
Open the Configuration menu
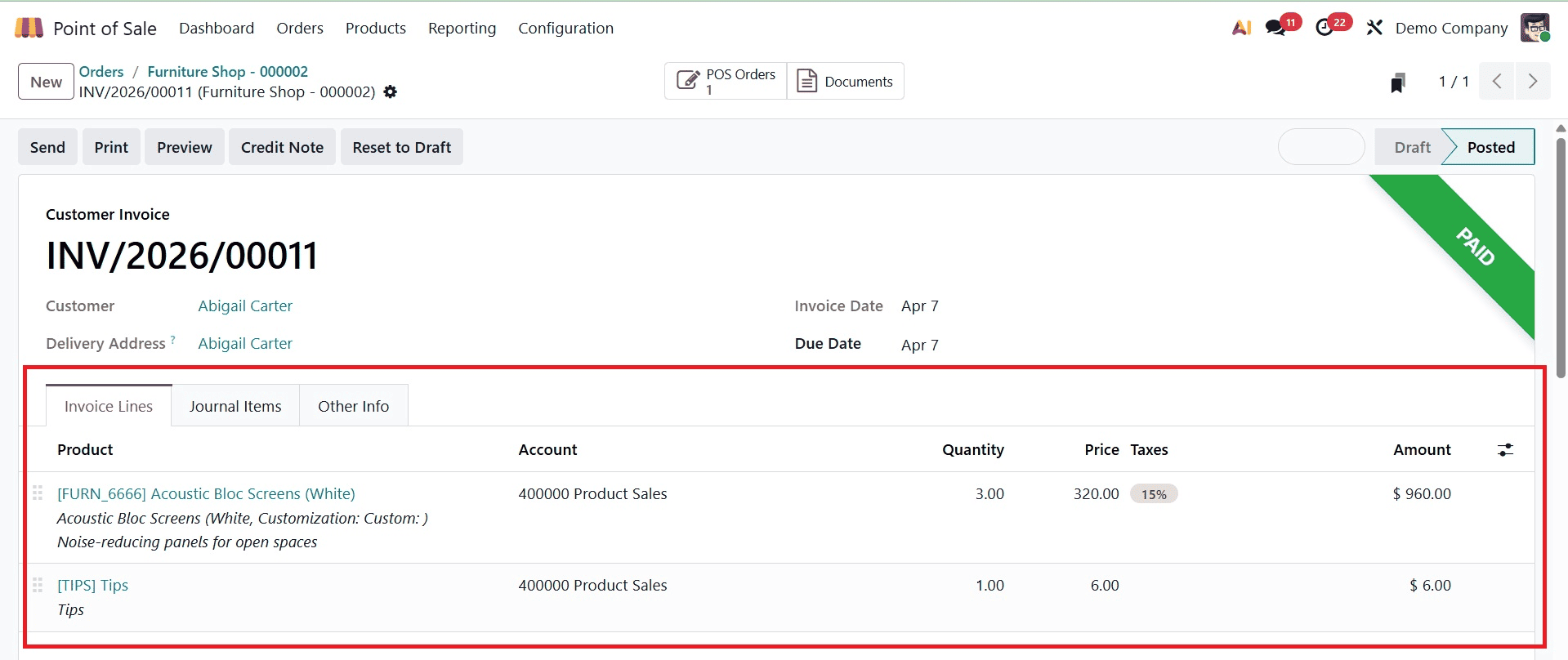(x=565, y=28)
